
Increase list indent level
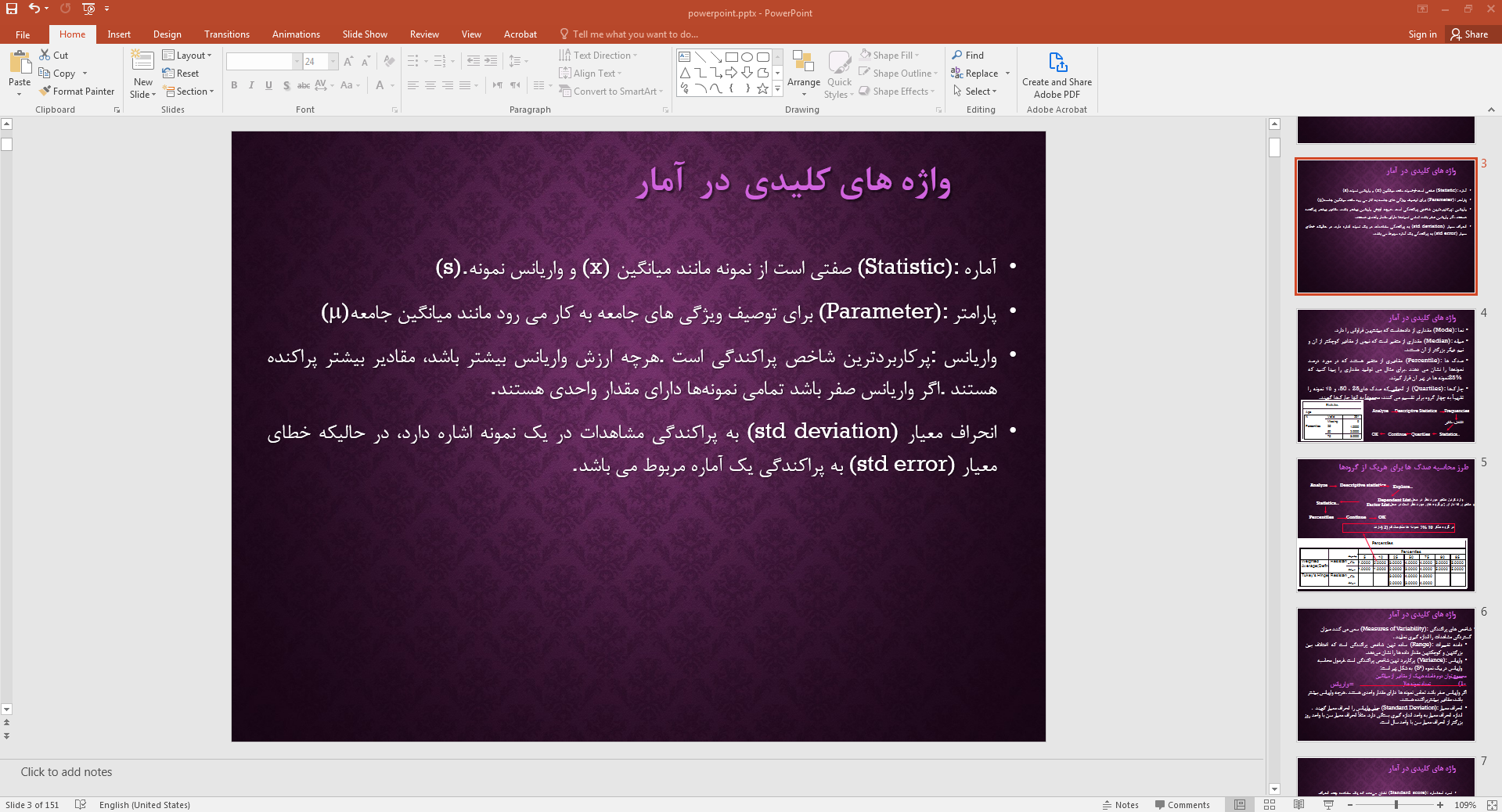[x=491, y=61]
